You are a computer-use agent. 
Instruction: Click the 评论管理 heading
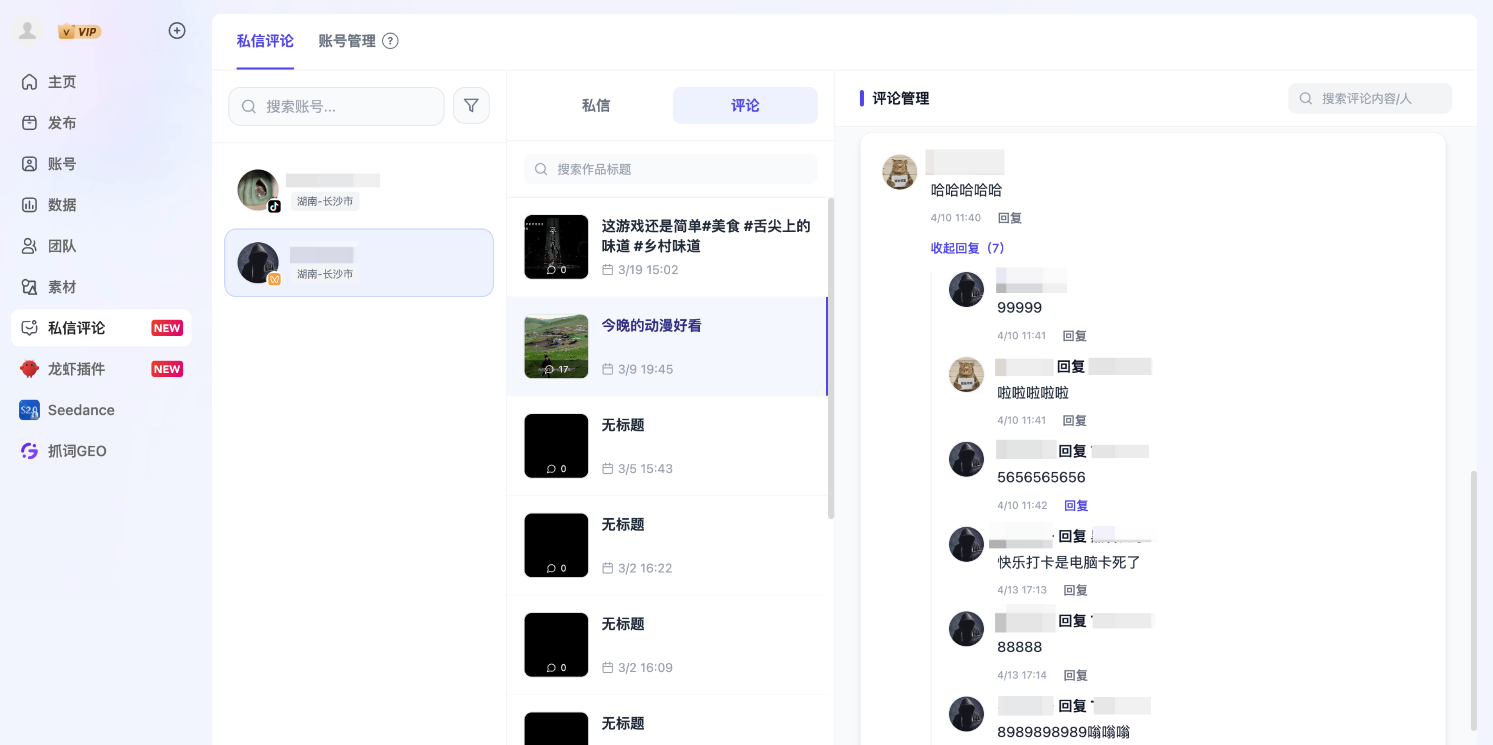(x=901, y=98)
